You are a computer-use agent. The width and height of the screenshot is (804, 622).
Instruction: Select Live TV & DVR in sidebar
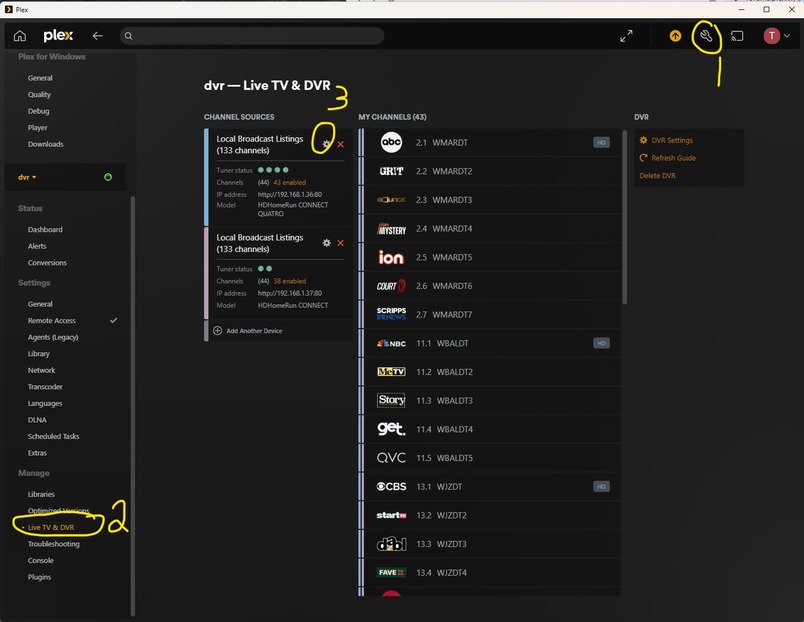tap(51, 527)
